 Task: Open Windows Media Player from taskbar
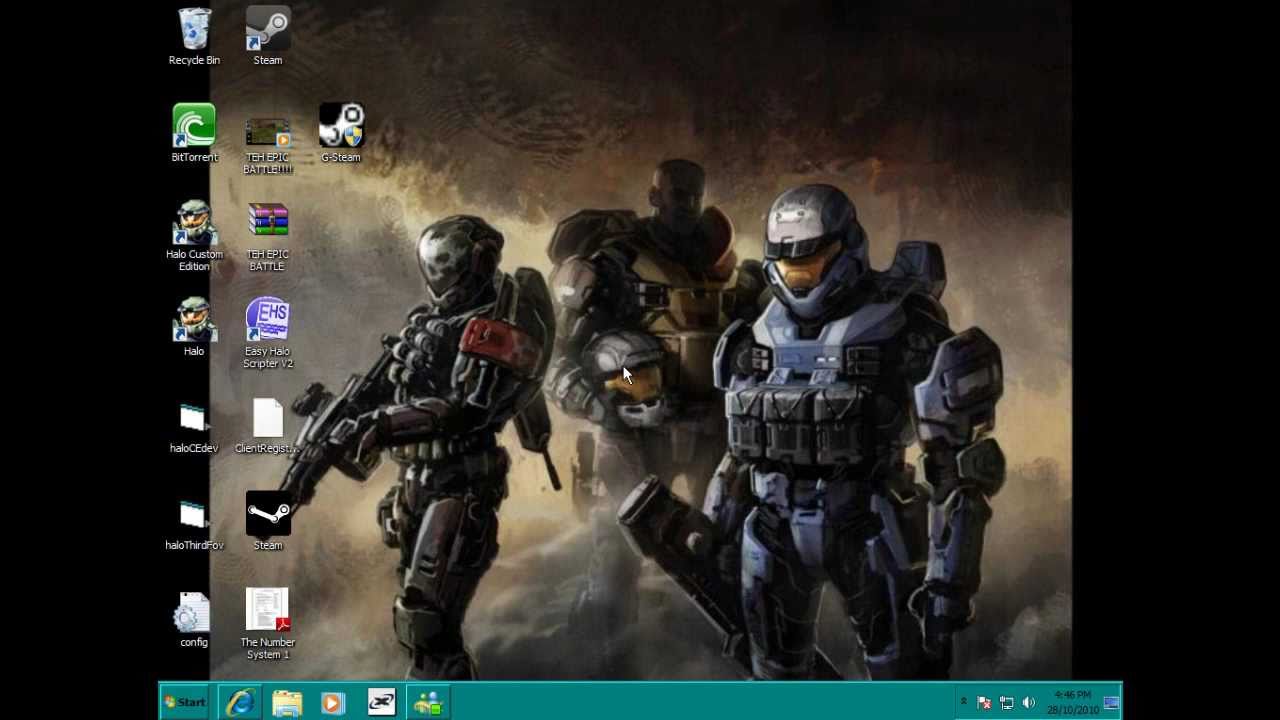333,702
